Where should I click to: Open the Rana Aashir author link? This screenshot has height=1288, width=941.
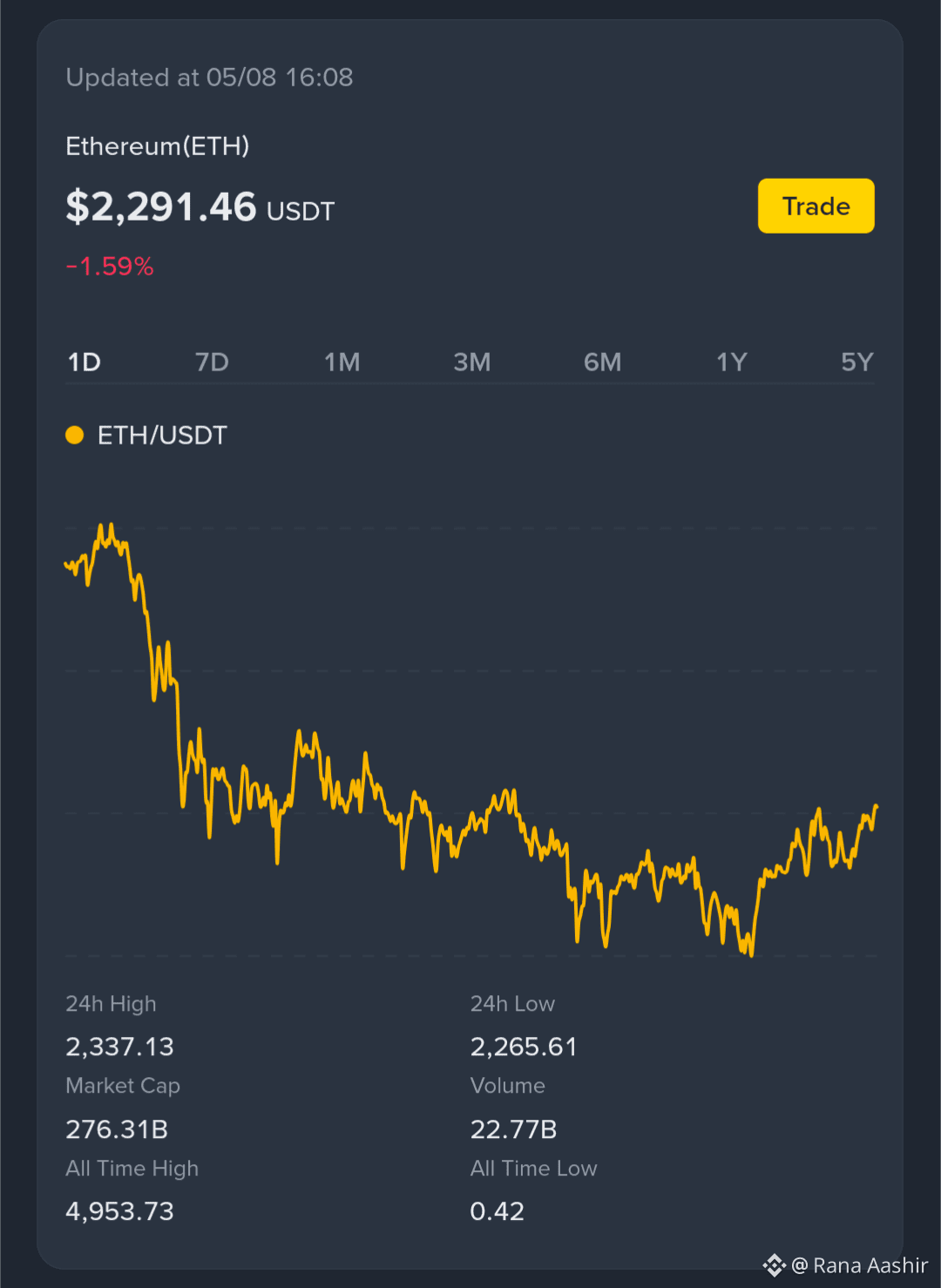(x=860, y=1265)
